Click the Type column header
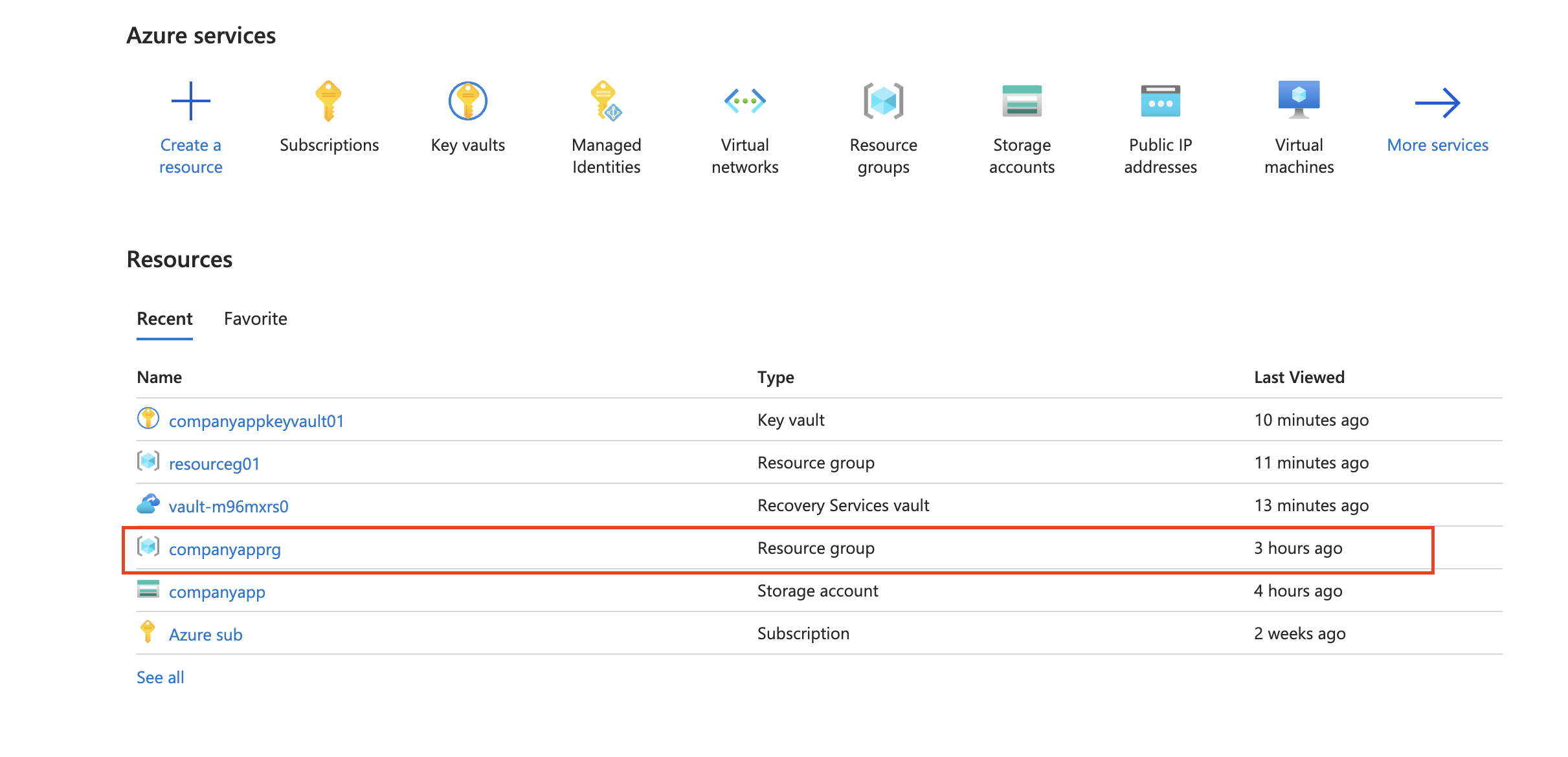This screenshot has width=1568, height=757. click(776, 377)
